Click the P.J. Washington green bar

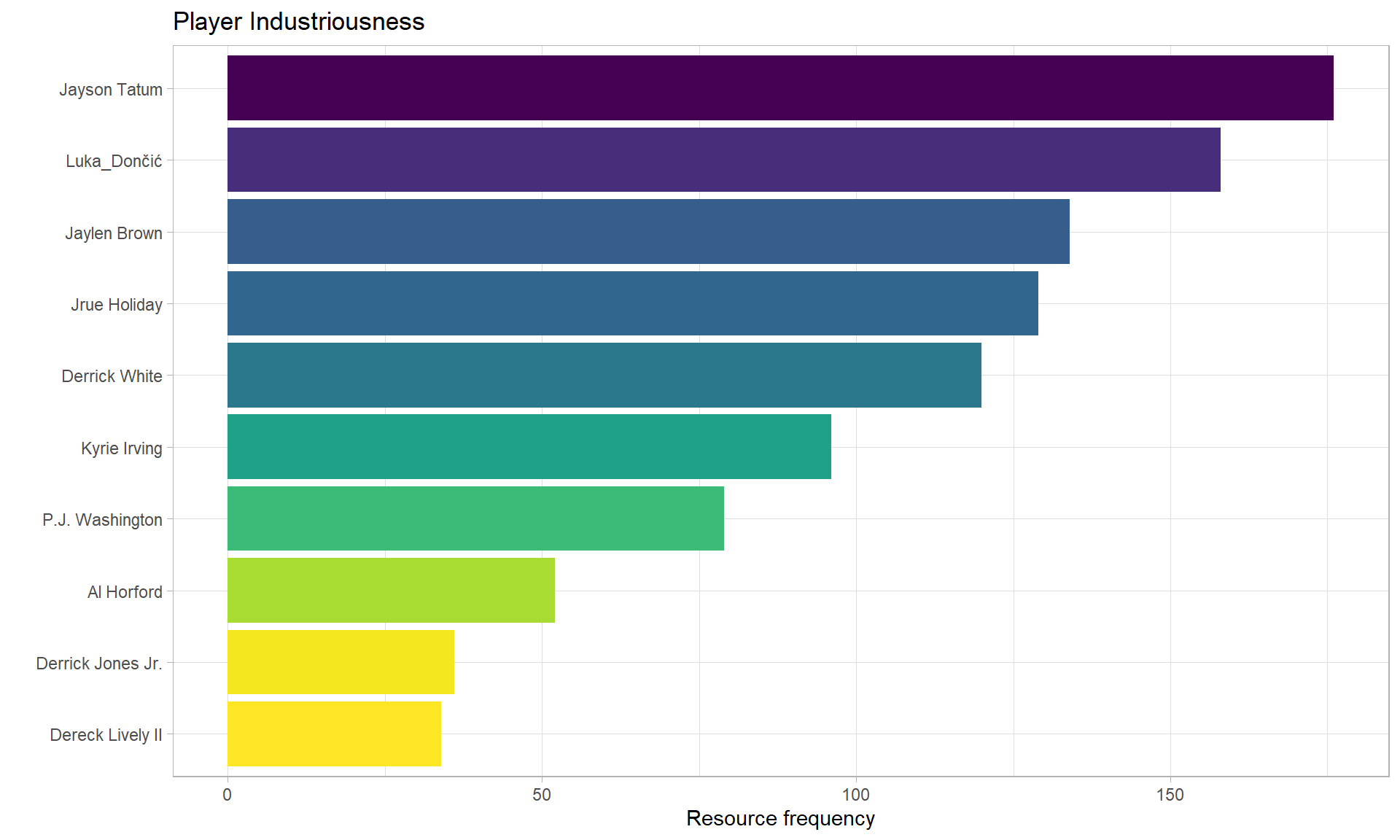pyautogui.click(x=475, y=518)
